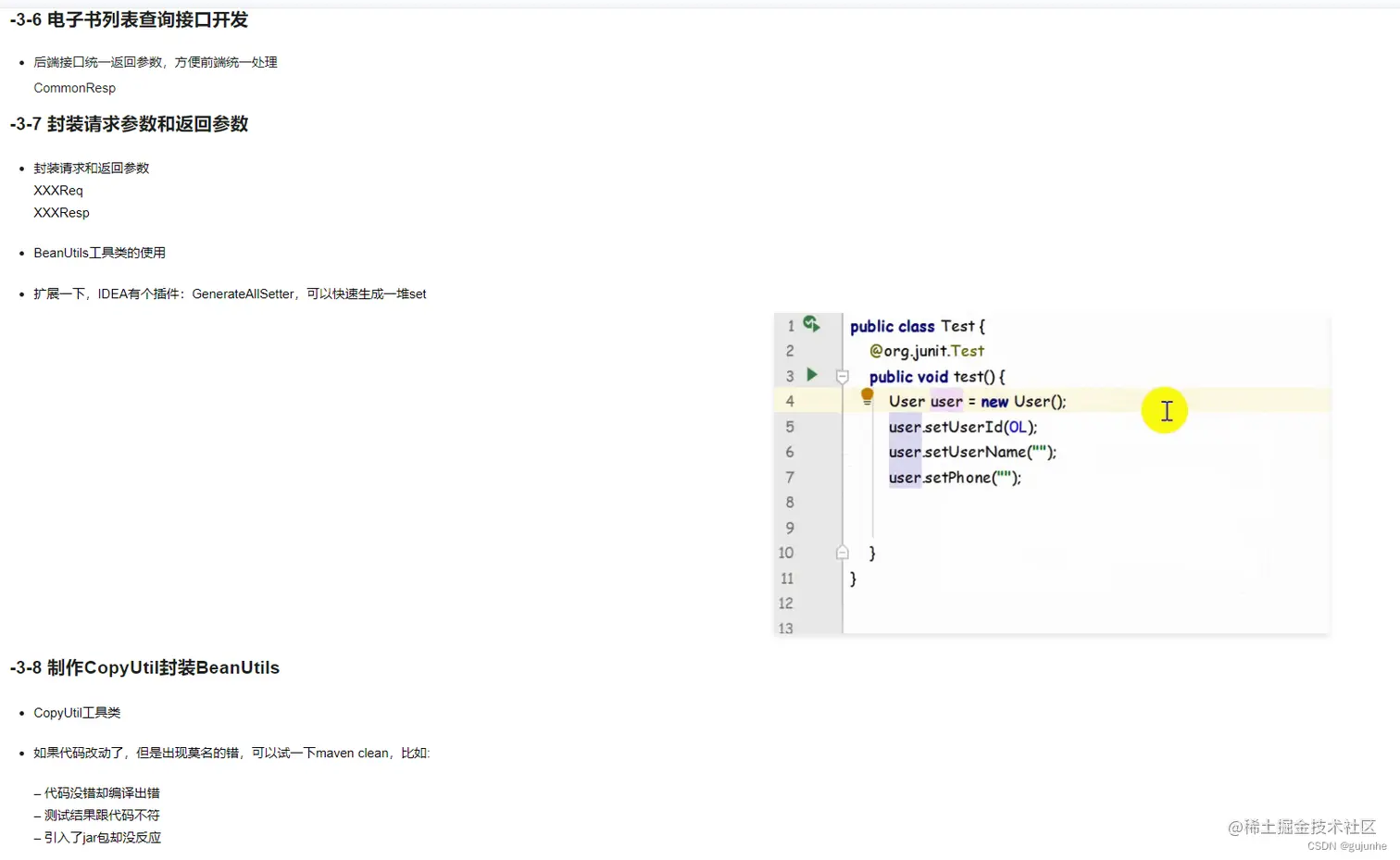The width and height of the screenshot is (1400, 860).
Task: Click the text 'XXXResp'
Action: 62,213
